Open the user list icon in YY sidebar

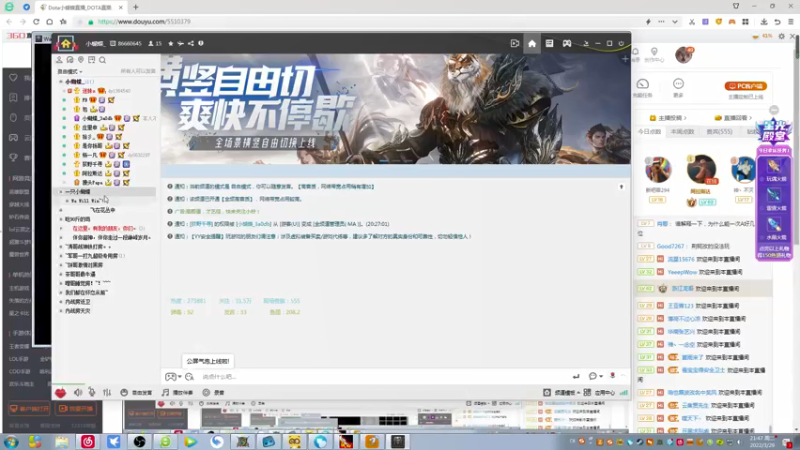point(59,60)
